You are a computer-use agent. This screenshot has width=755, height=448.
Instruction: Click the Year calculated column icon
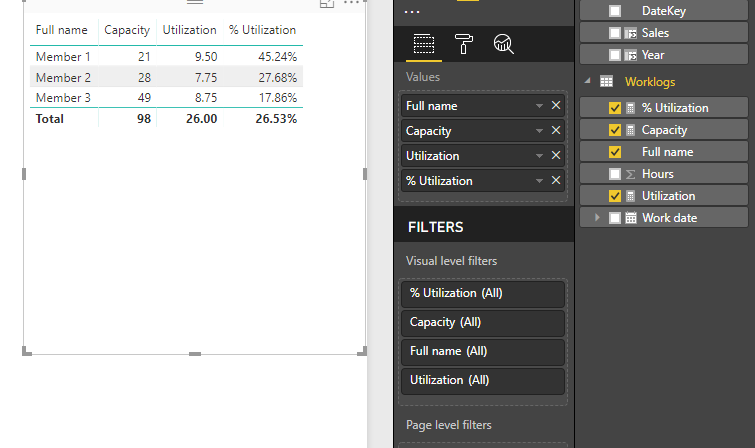[631, 55]
